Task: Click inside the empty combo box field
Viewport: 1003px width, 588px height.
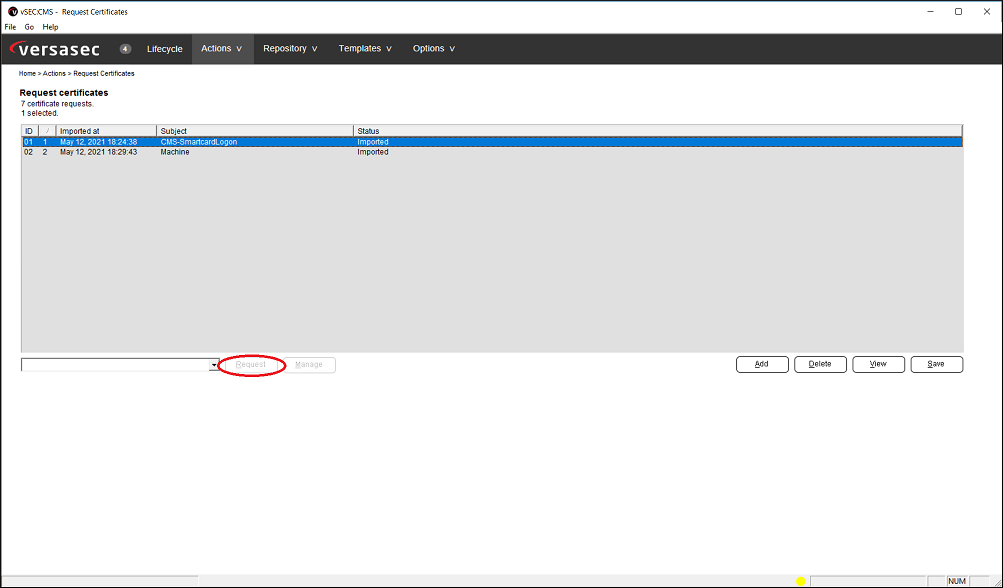Action: click(x=116, y=365)
